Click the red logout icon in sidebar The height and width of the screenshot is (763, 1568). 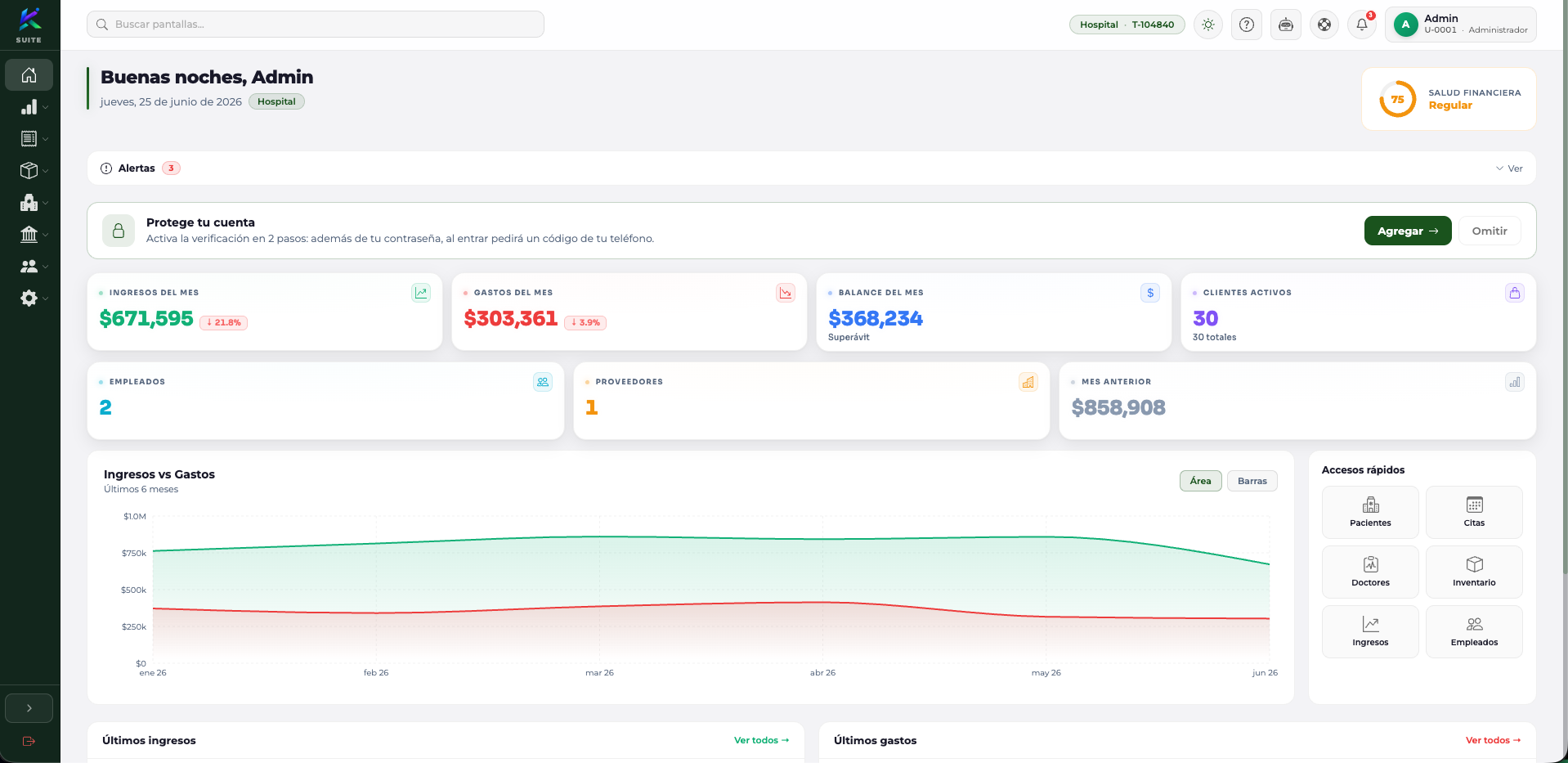point(29,741)
